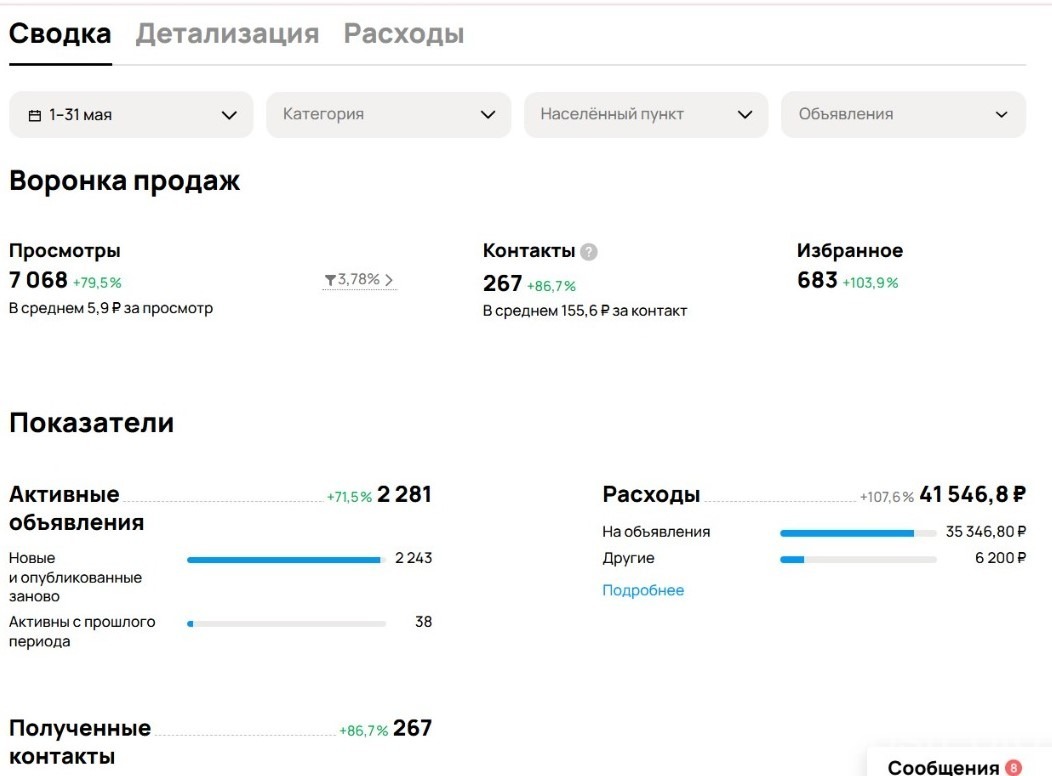
Task: Click the red 8 unread badge on Сообщения
Action: pyautogui.click(x=1013, y=768)
